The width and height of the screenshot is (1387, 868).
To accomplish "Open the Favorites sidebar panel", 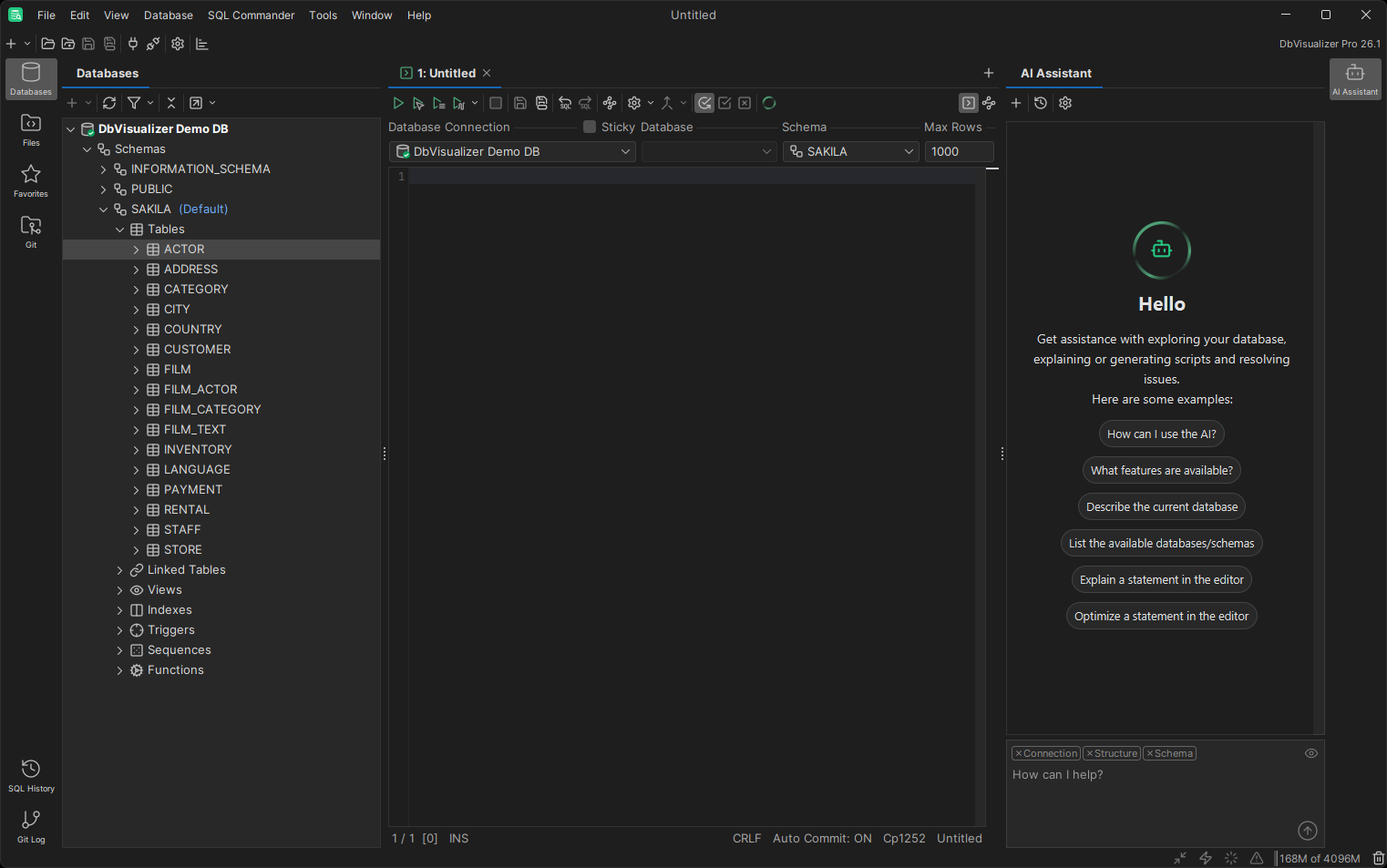I will [30, 180].
